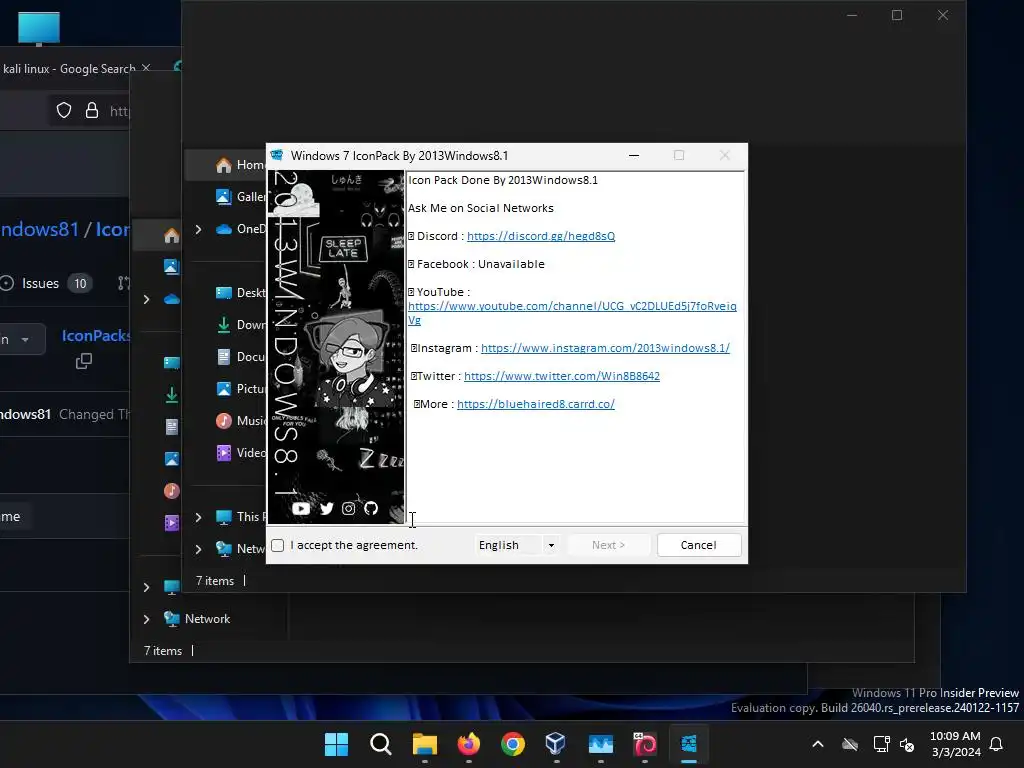Open notifications bell in tray
The width and height of the screenshot is (1024, 768).
(997, 744)
